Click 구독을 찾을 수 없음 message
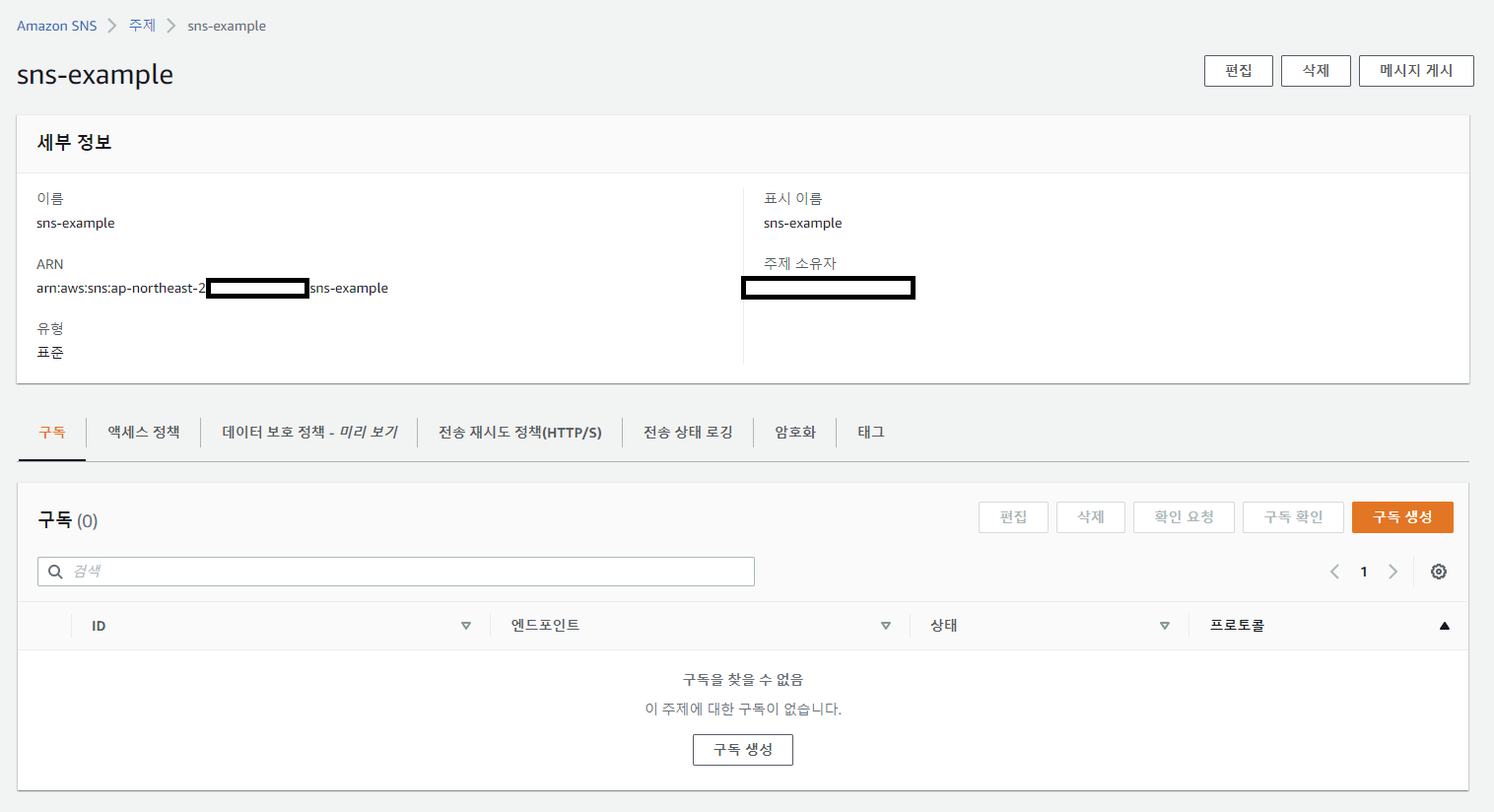 coord(743,680)
